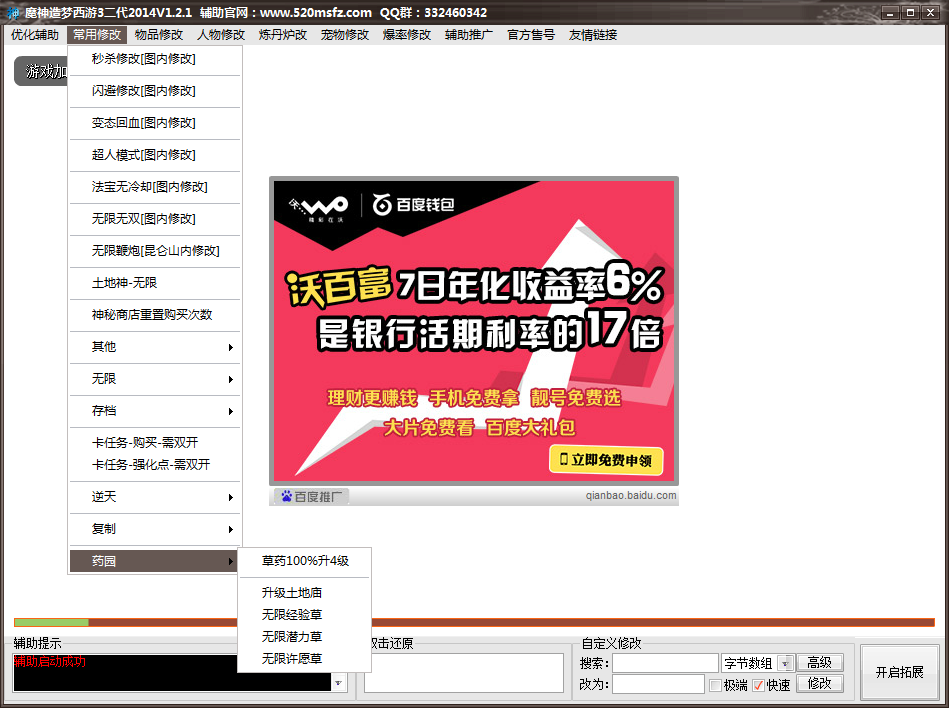This screenshot has height=708, width=949.
Task: Click the 击还原 text box
Action: (x=464, y=672)
